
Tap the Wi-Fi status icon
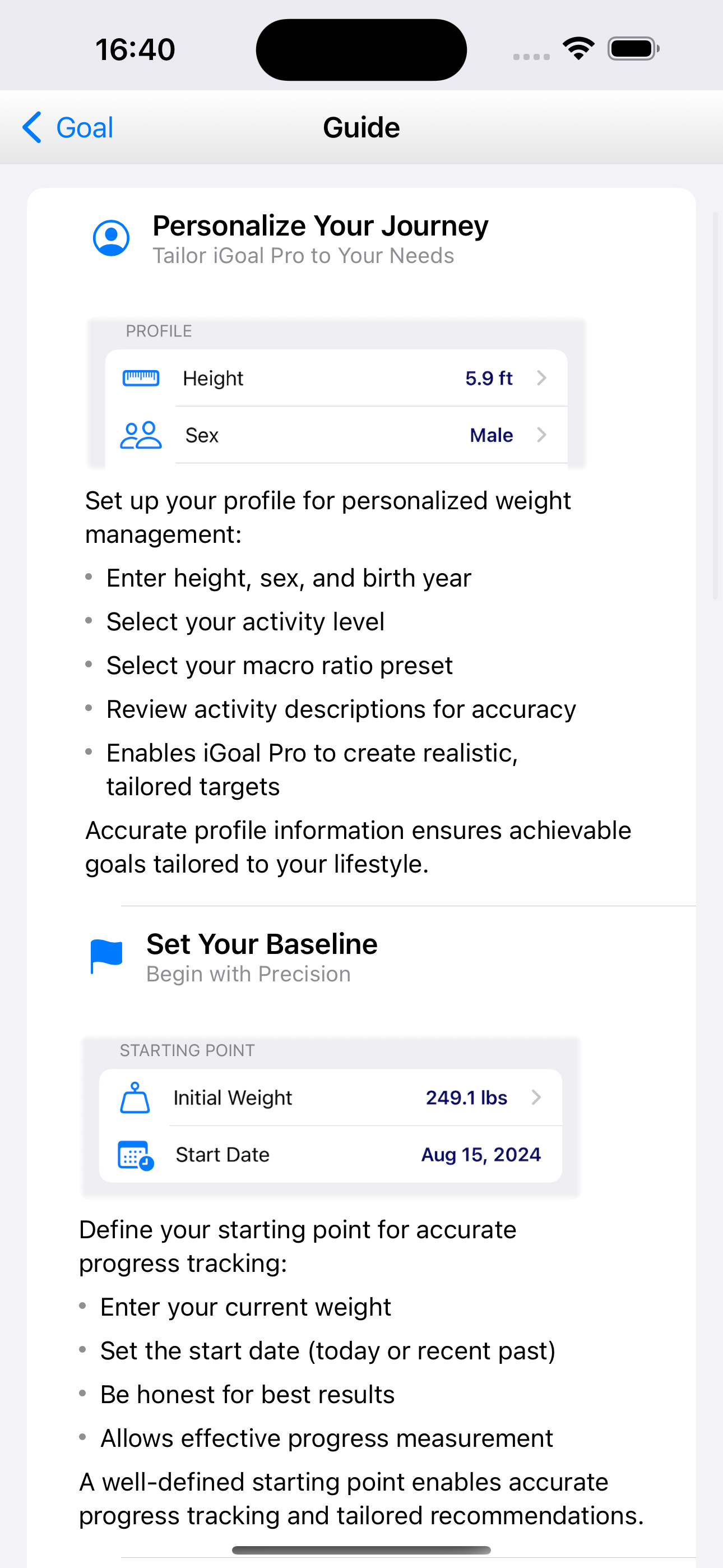pos(579,49)
